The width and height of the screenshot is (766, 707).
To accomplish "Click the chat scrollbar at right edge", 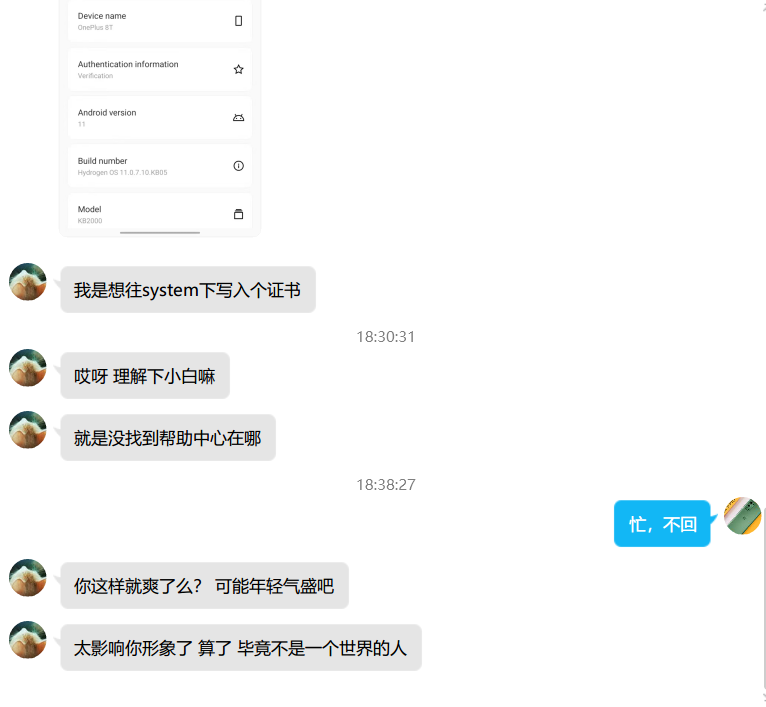I will (764, 601).
